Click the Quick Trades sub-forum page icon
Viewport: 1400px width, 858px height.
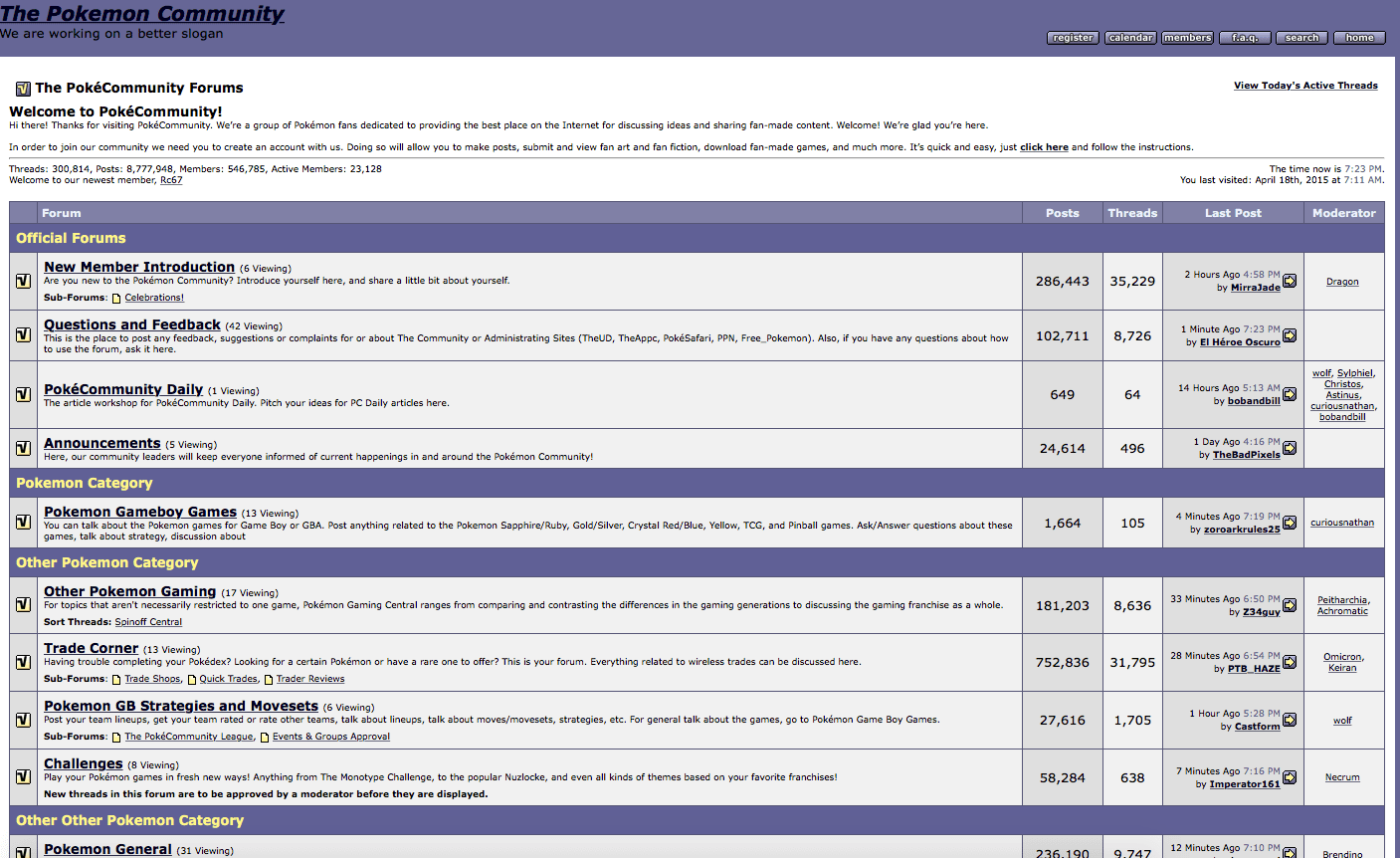(192, 679)
